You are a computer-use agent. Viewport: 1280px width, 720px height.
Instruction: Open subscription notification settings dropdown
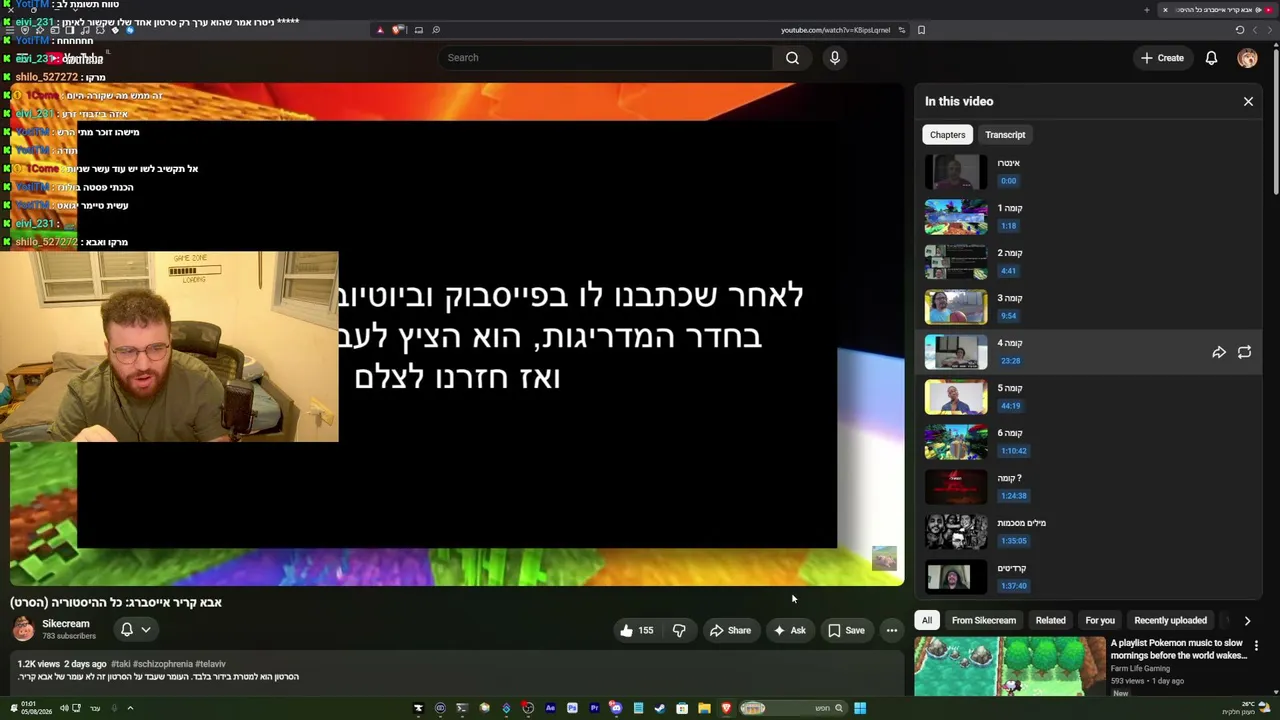pos(135,629)
